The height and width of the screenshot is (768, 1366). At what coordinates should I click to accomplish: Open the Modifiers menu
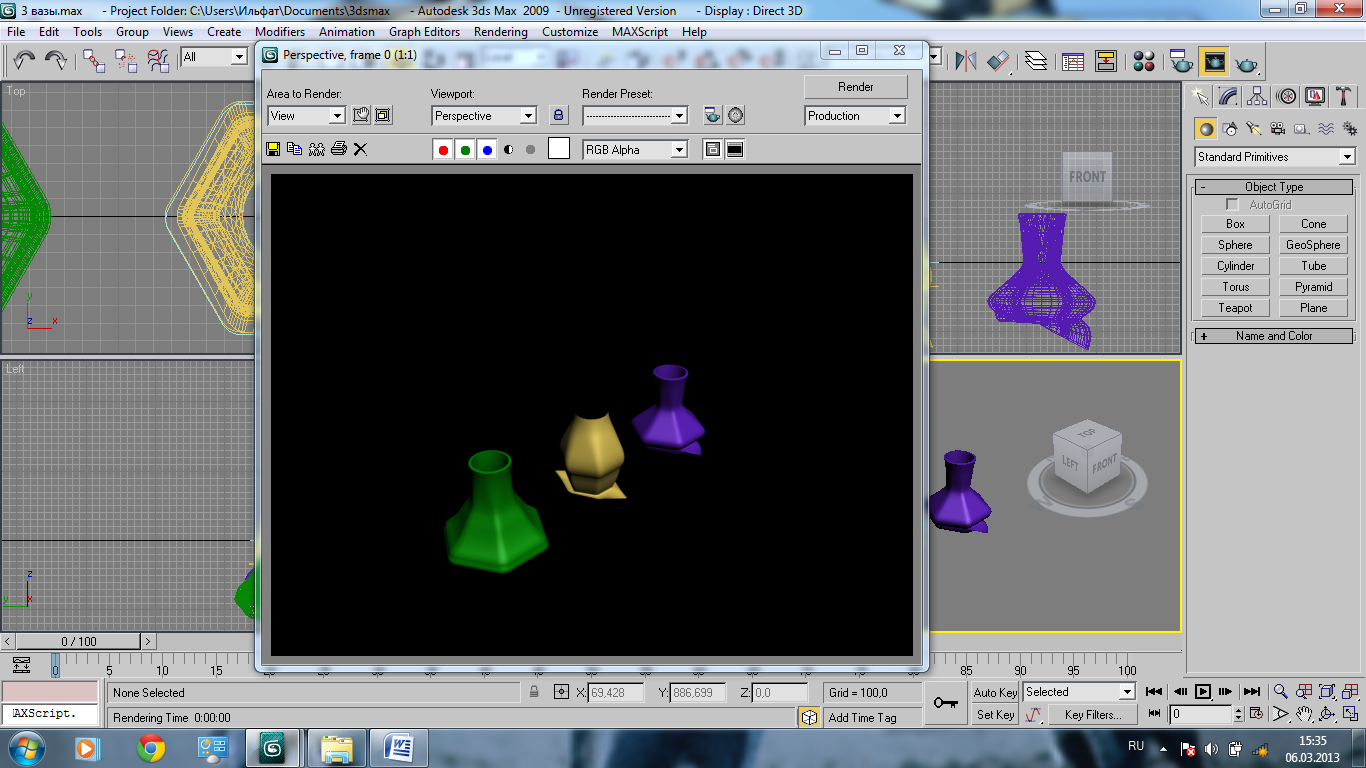click(280, 32)
